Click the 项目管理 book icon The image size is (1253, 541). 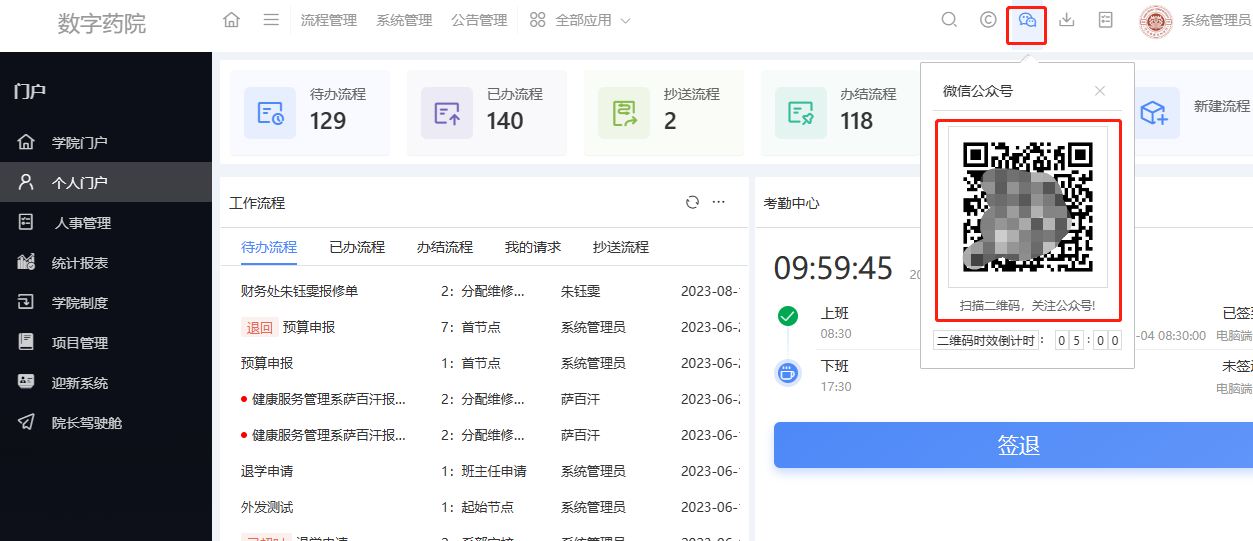[27, 342]
